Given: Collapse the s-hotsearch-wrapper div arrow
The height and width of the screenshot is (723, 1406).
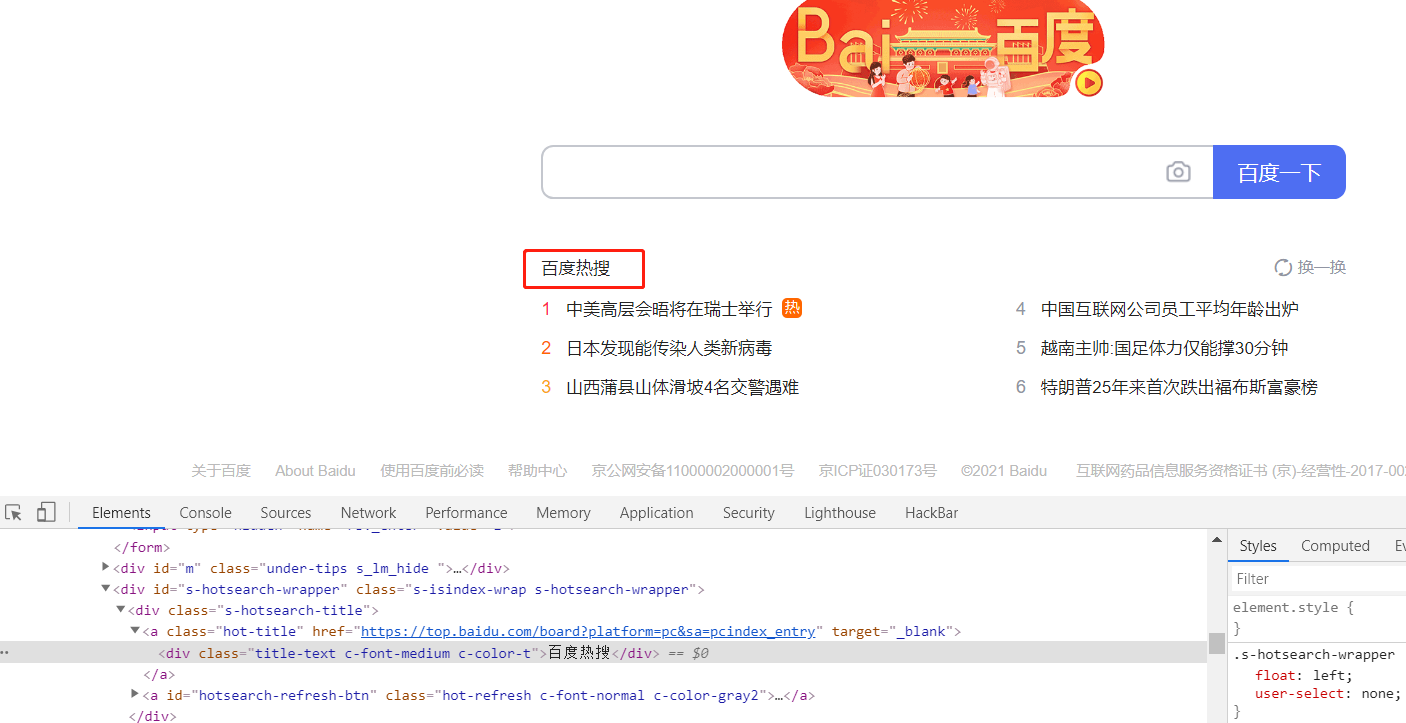Looking at the screenshot, I should tap(106, 589).
